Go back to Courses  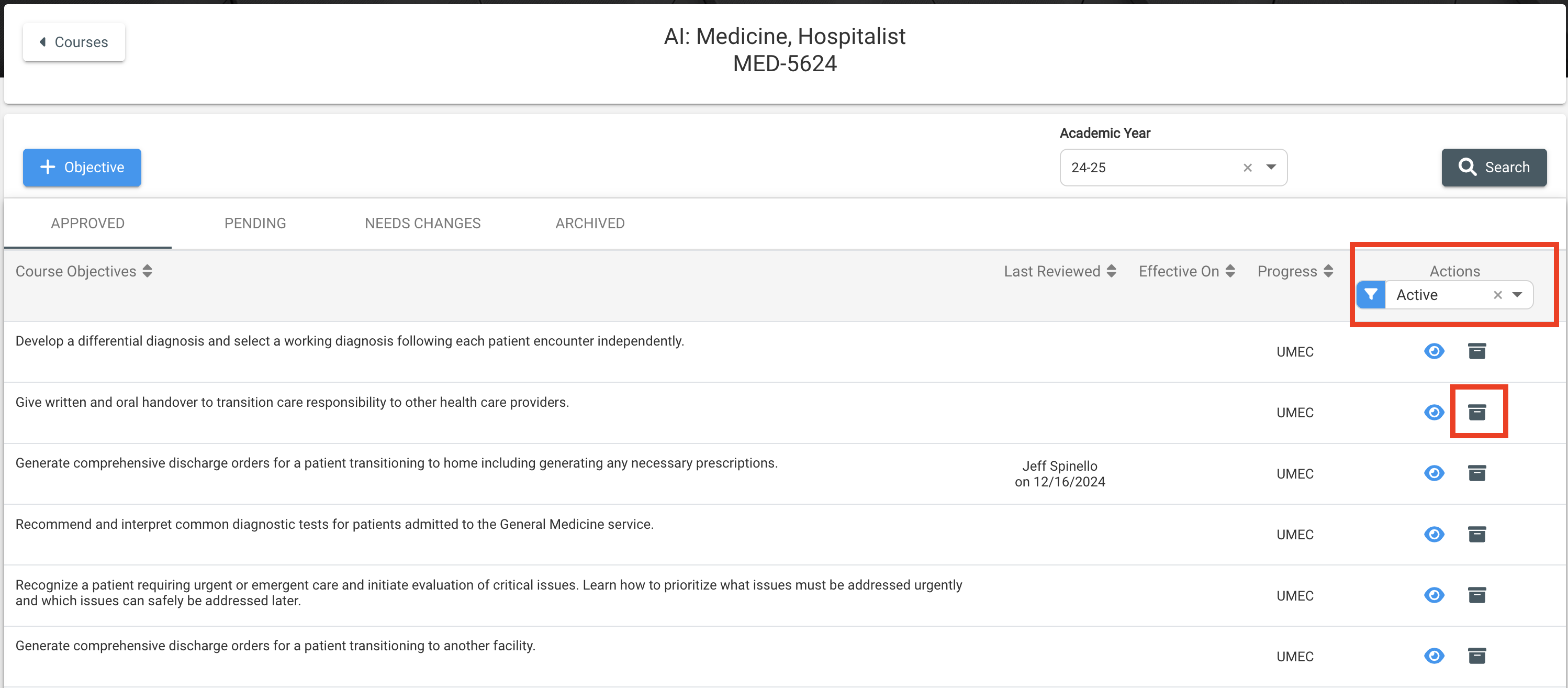pos(74,42)
